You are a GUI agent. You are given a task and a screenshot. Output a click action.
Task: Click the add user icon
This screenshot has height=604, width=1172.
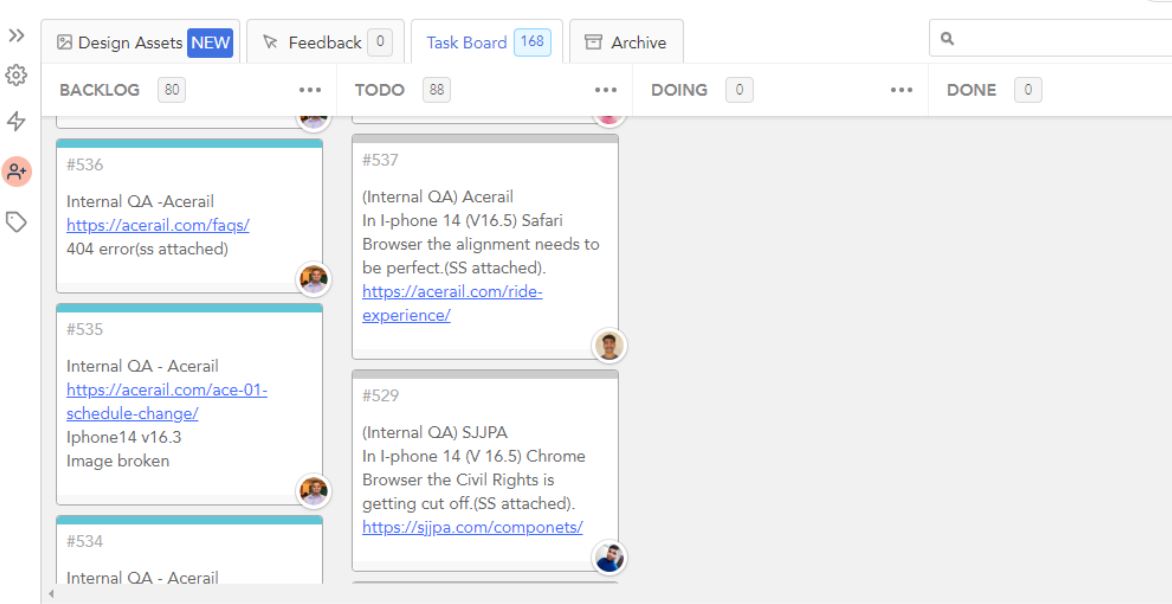tap(16, 171)
